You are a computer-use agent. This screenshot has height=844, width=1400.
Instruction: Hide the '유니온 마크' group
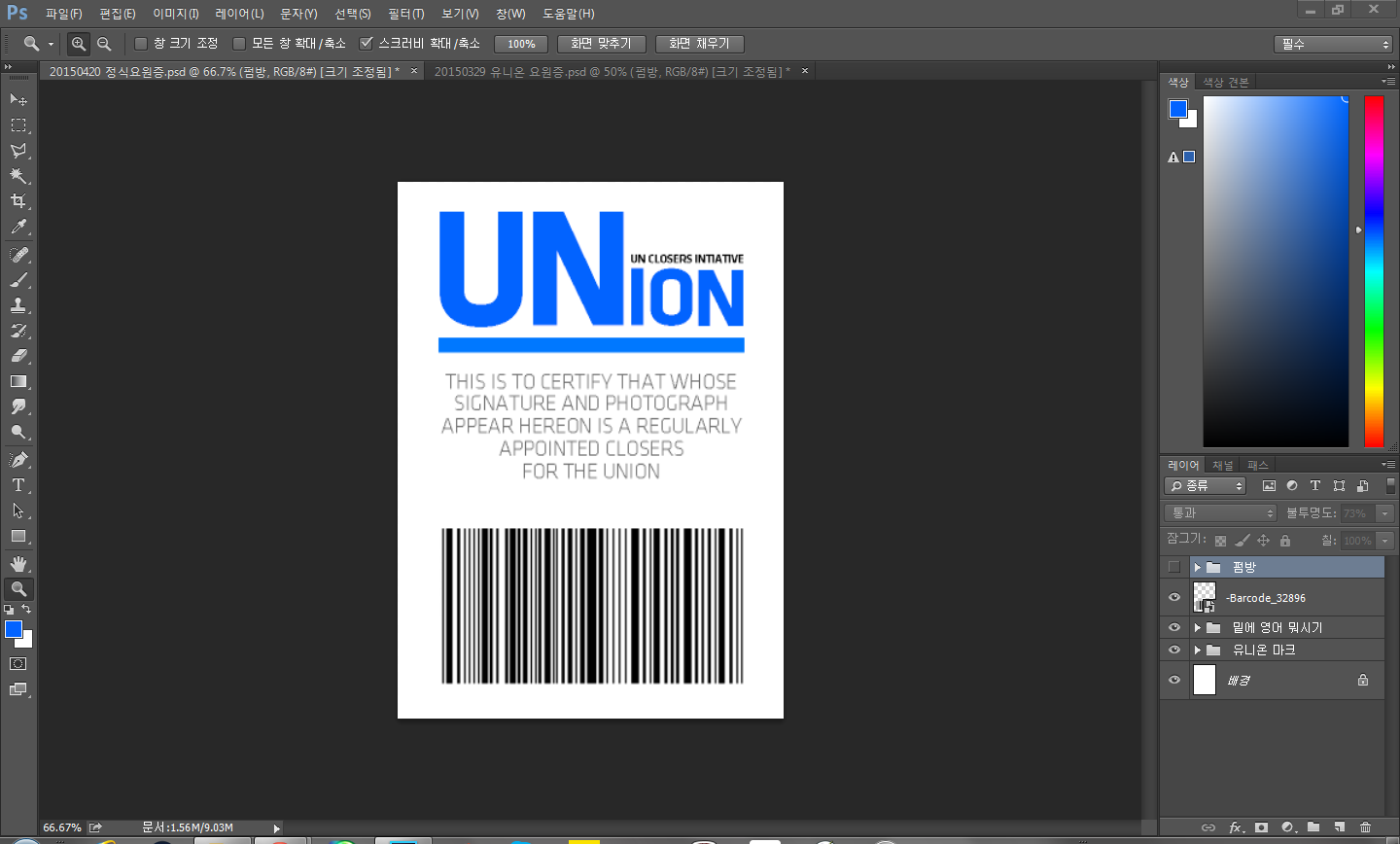coord(1174,650)
